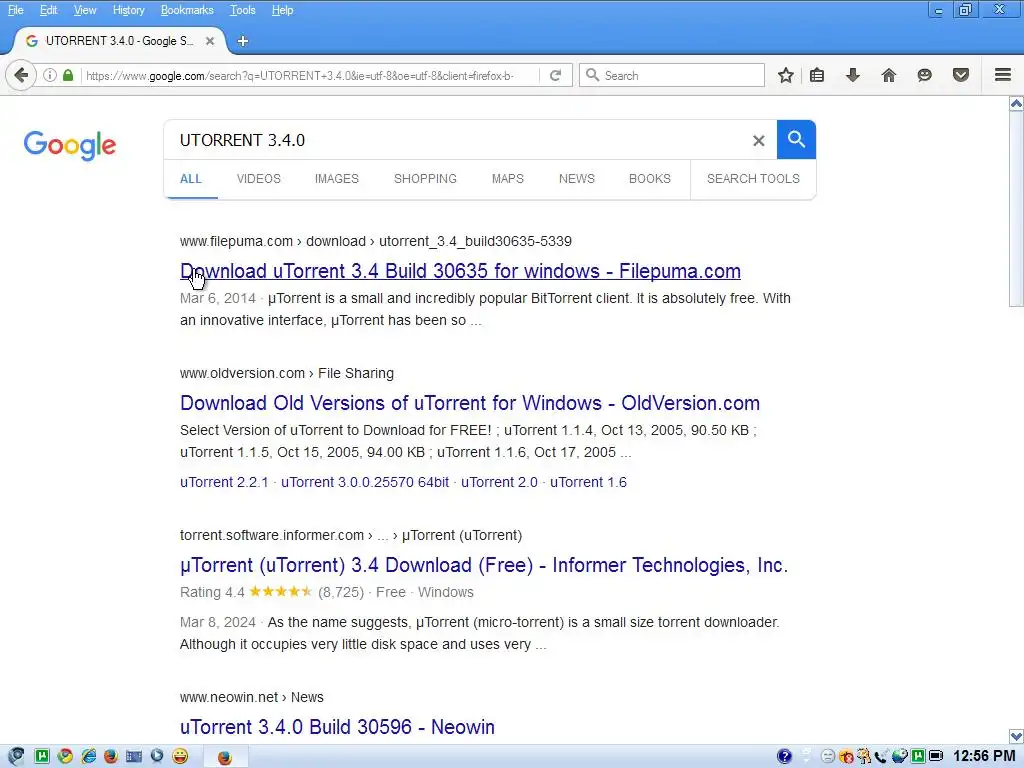This screenshot has height=768, width=1024.
Task: Open the media player taskbar icon
Action: click(x=157, y=756)
